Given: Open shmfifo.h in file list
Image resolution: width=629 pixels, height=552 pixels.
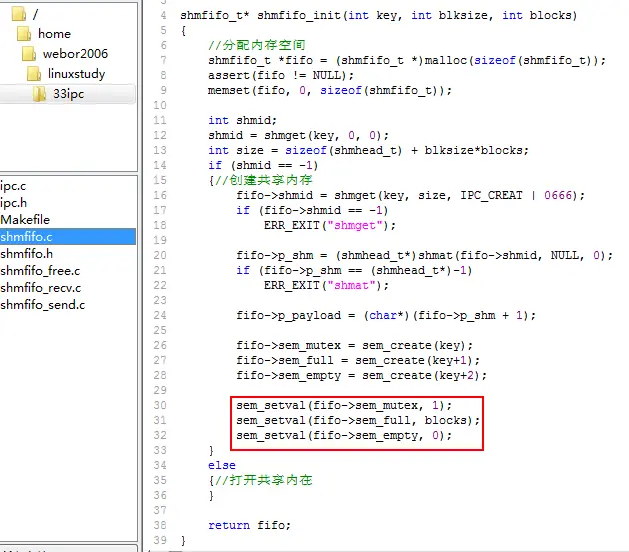Looking at the screenshot, I should tap(26, 254).
